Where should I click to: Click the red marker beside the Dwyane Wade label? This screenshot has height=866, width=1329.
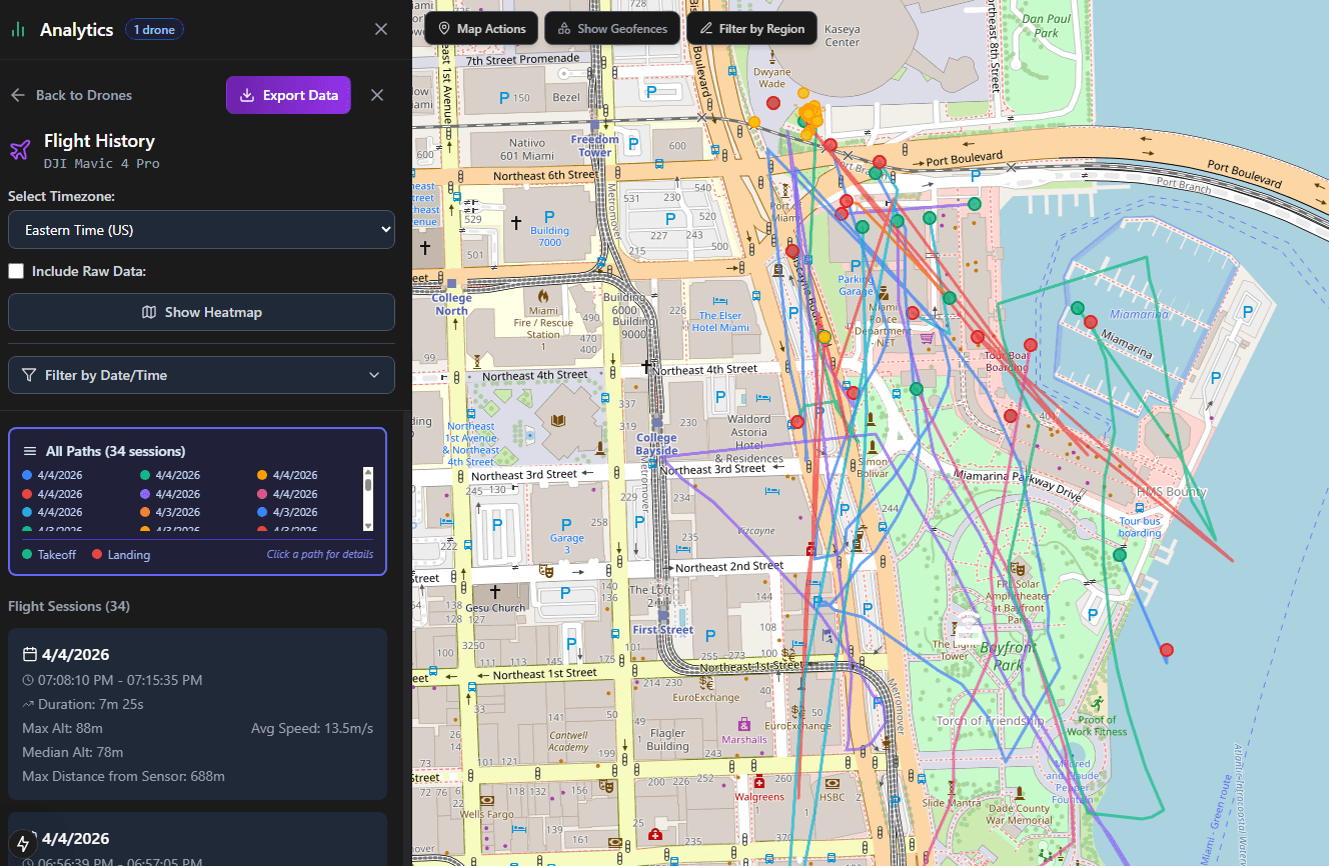773,103
